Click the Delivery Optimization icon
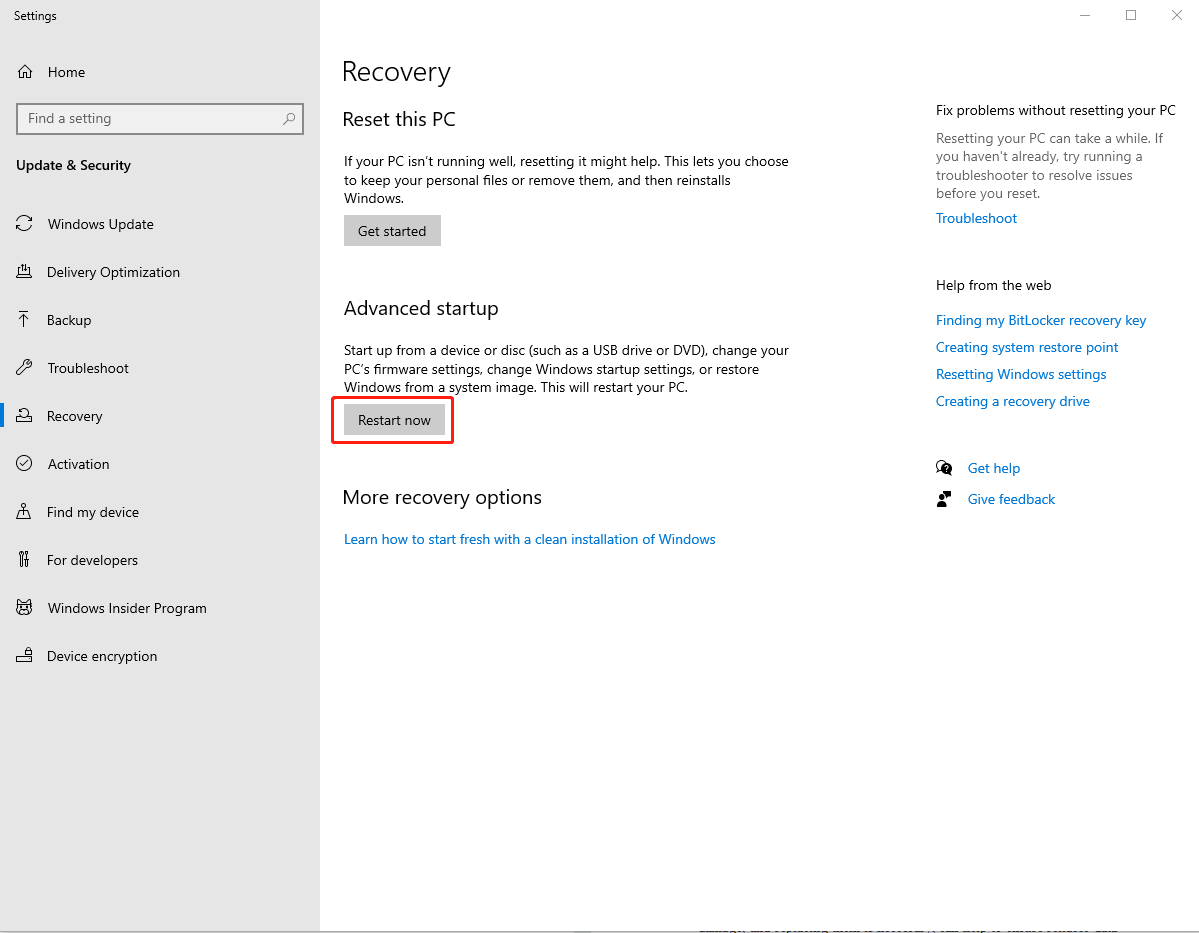This screenshot has height=933, width=1199. 25,272
